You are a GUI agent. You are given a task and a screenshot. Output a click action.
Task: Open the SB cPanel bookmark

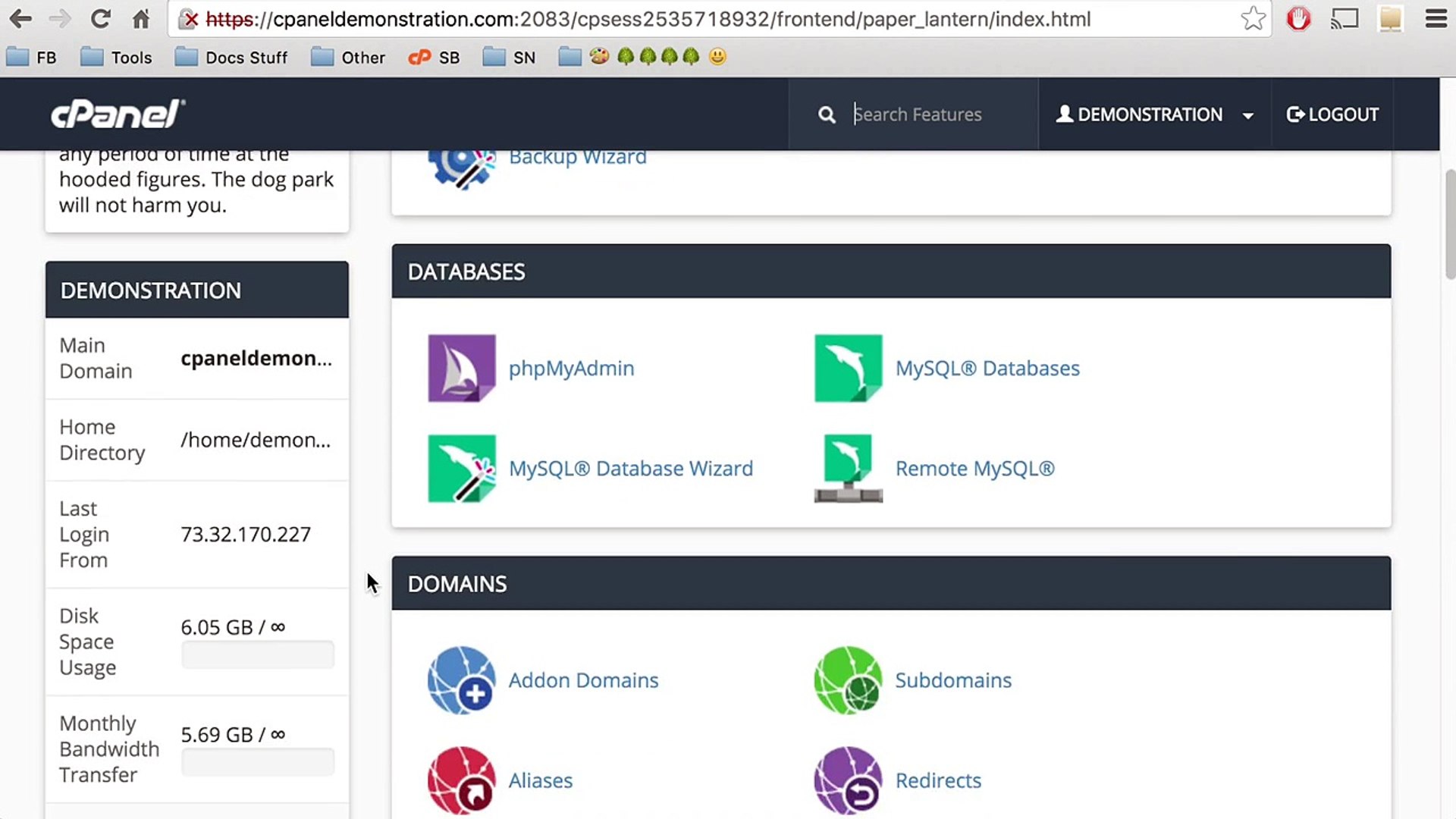(434, 58)
